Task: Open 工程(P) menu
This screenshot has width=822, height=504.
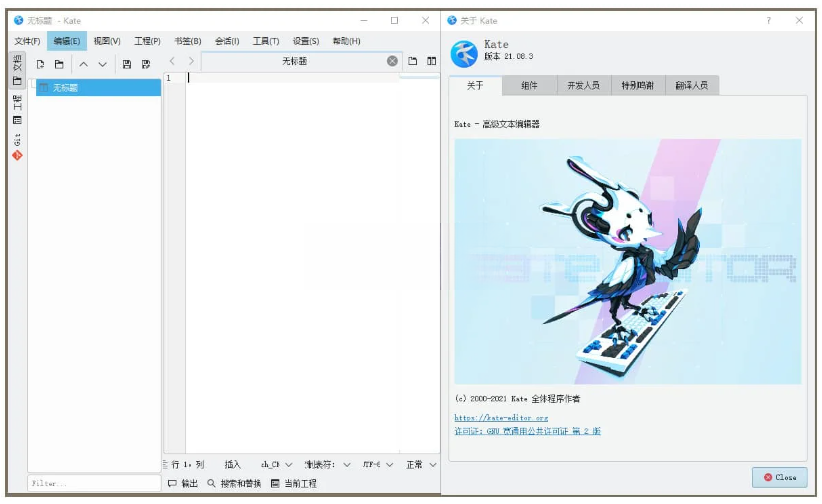Action: pyautogui.click(x=147, y=41)
